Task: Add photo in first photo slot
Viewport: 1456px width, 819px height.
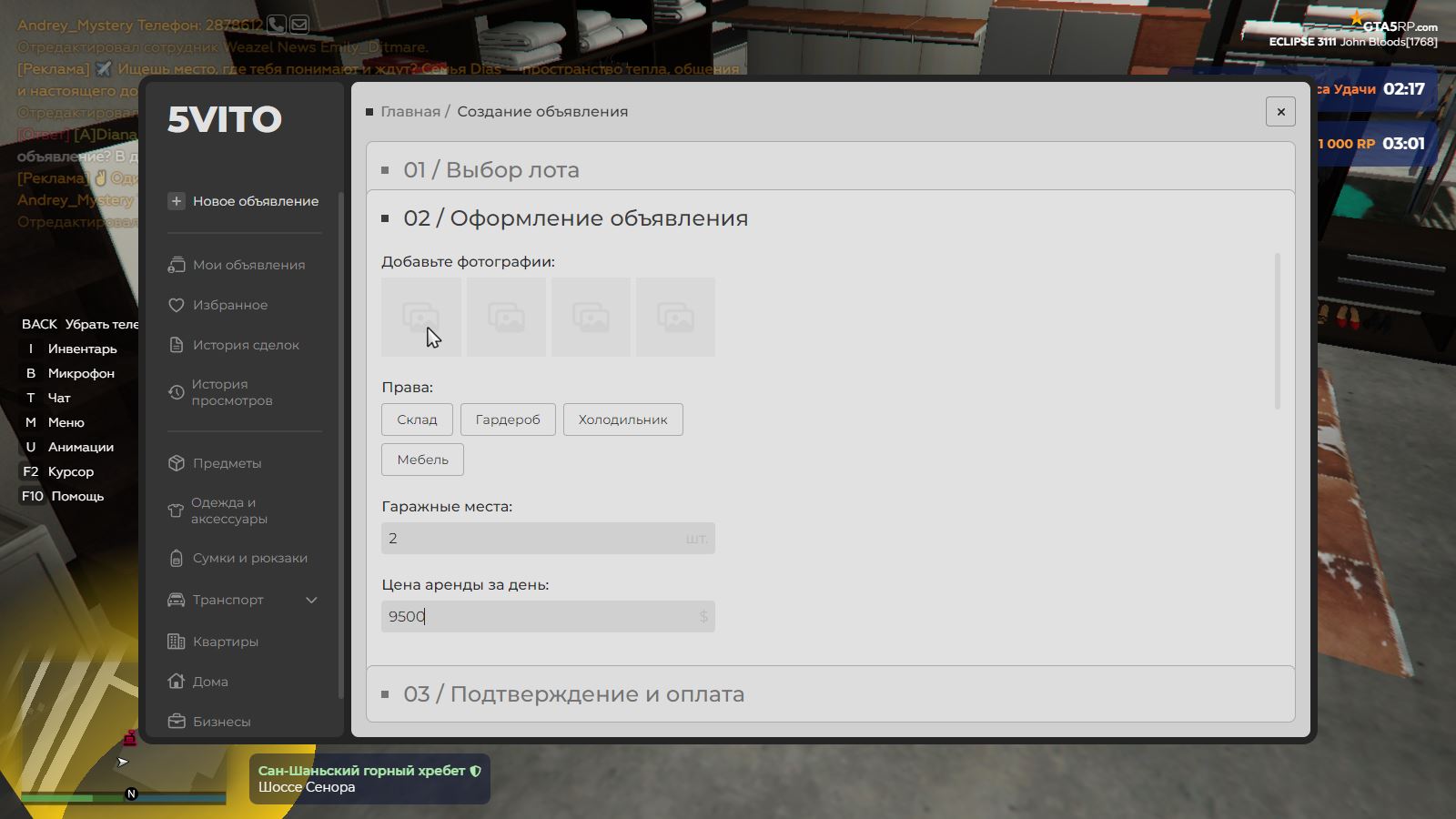Action: [420, 317]
